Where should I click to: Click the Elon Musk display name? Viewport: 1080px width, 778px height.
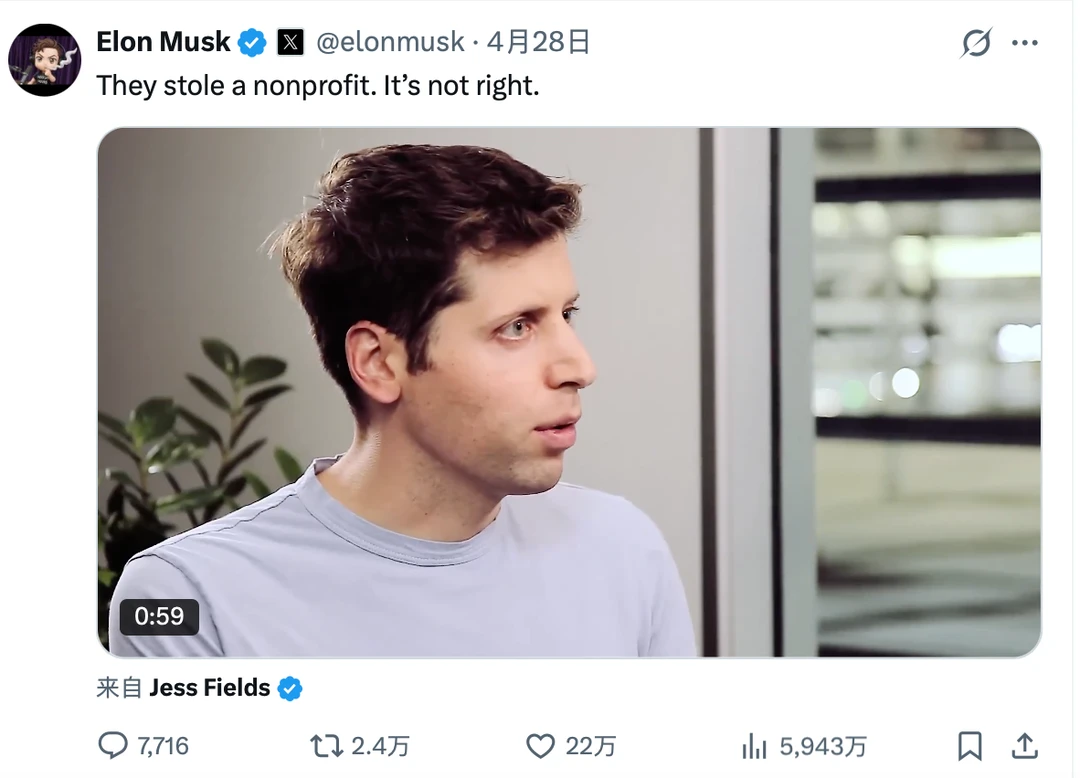click(163, 42)
